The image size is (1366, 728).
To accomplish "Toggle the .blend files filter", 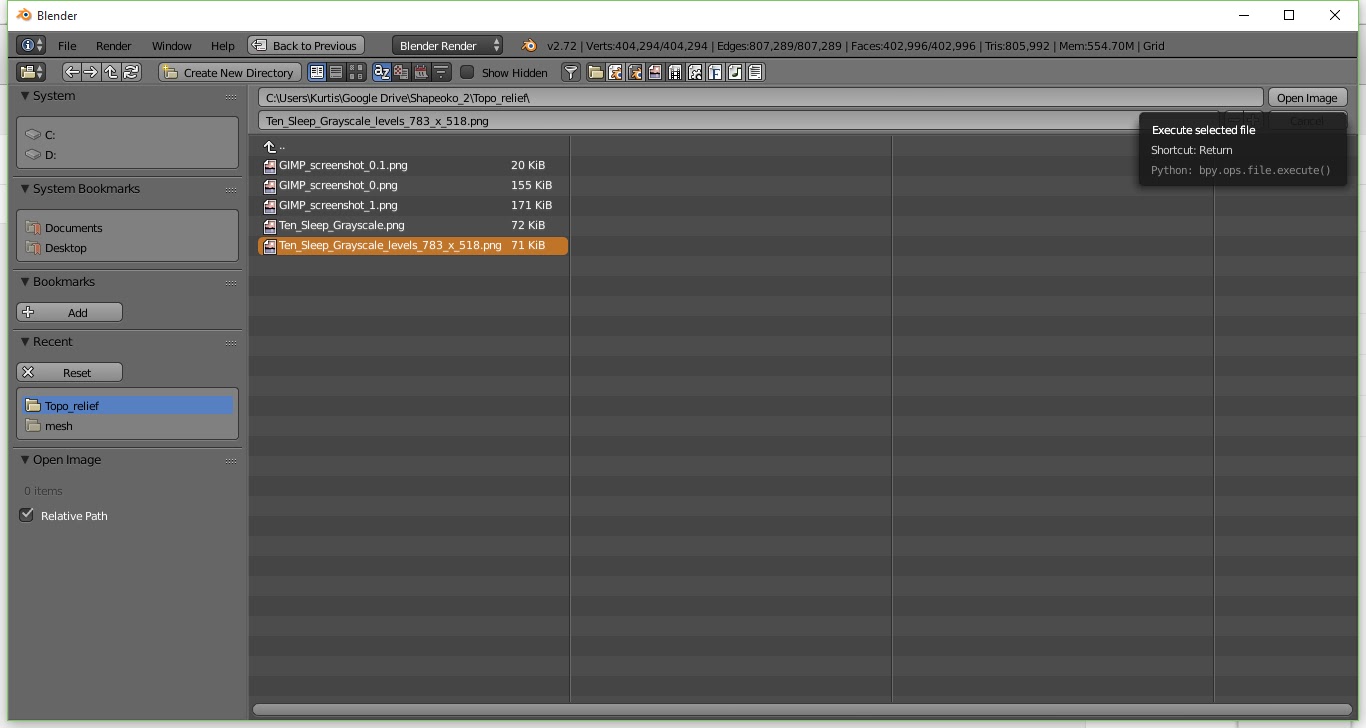I will pyautogui.click(x=615, y=72).
